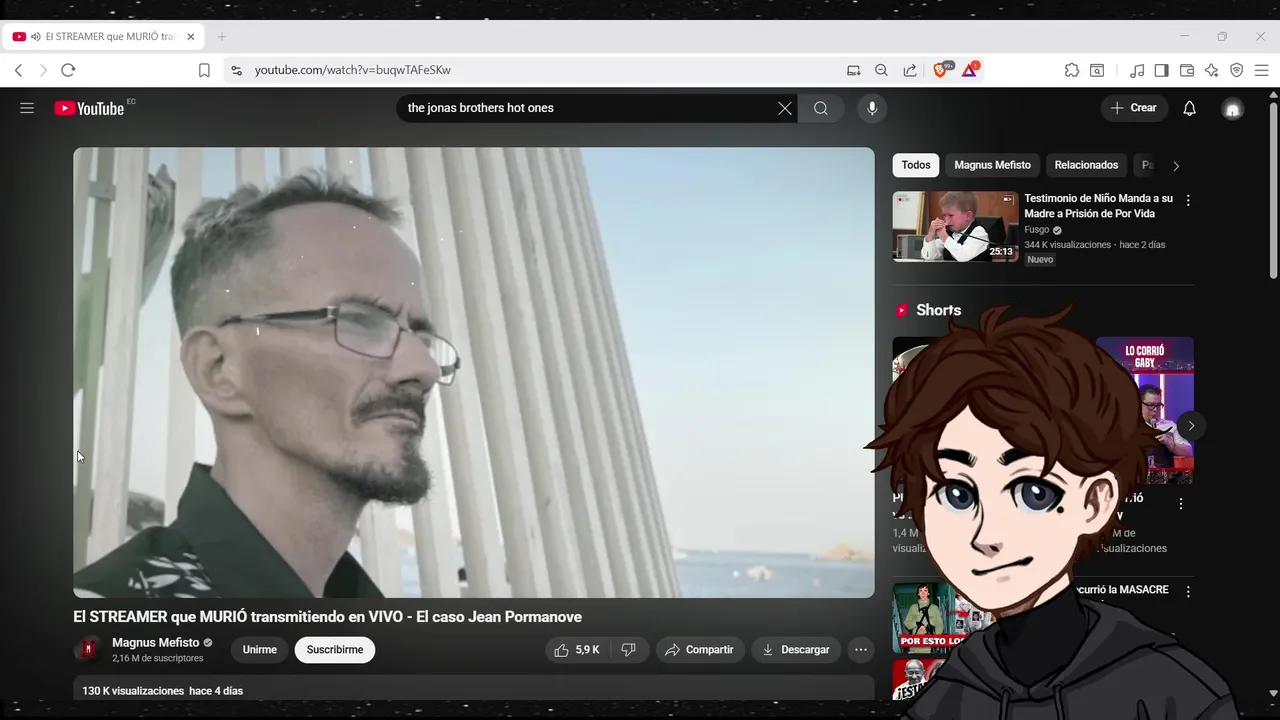Click the Compartir button

coord(700,650)
